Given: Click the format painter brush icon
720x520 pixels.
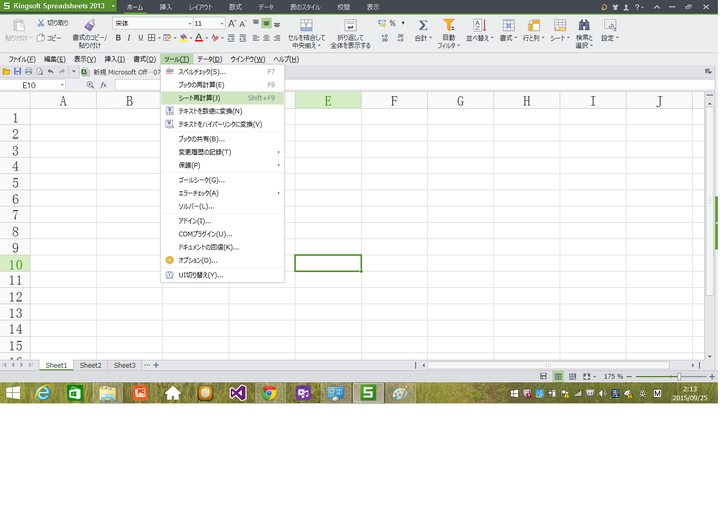Looking at the screenshot, I should tap(90, 25).
